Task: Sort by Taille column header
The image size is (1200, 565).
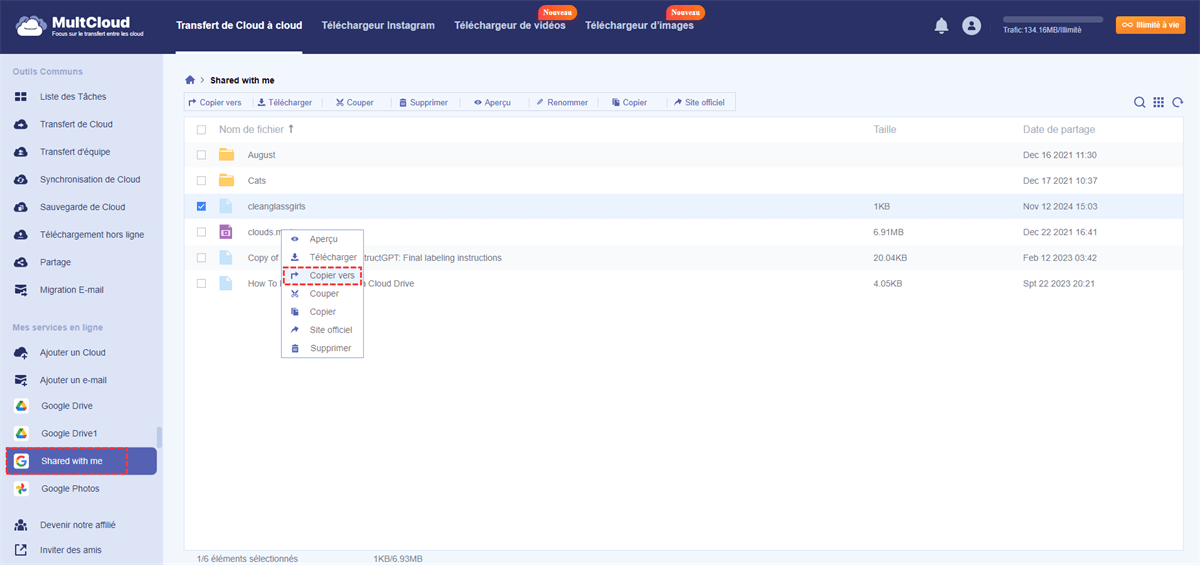Action: (885, 129)
